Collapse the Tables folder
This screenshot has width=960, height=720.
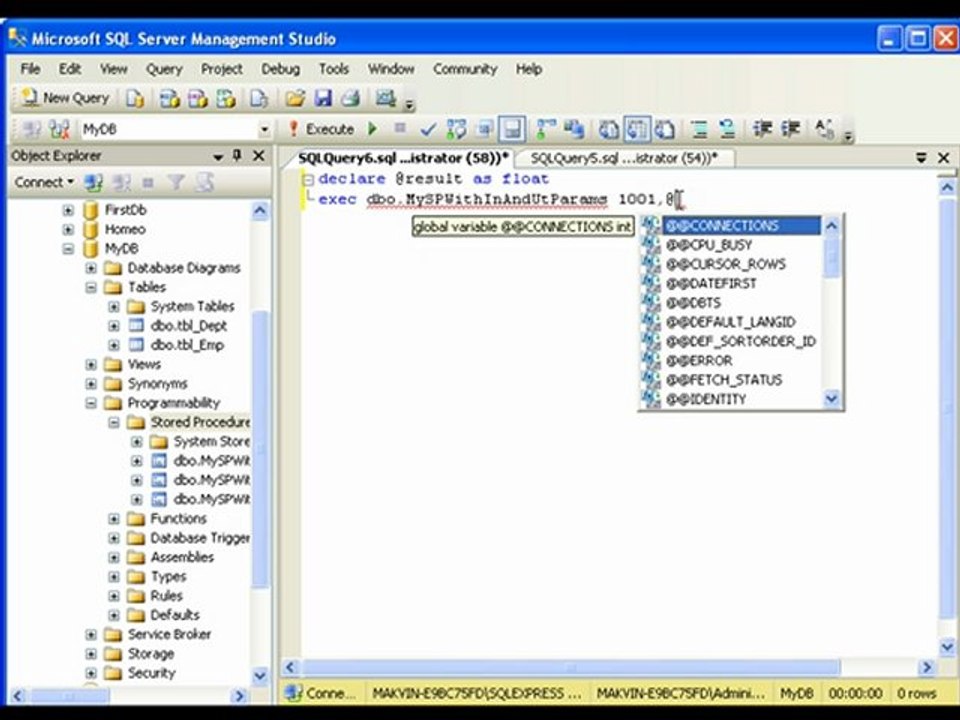click(x=91, y=287)
